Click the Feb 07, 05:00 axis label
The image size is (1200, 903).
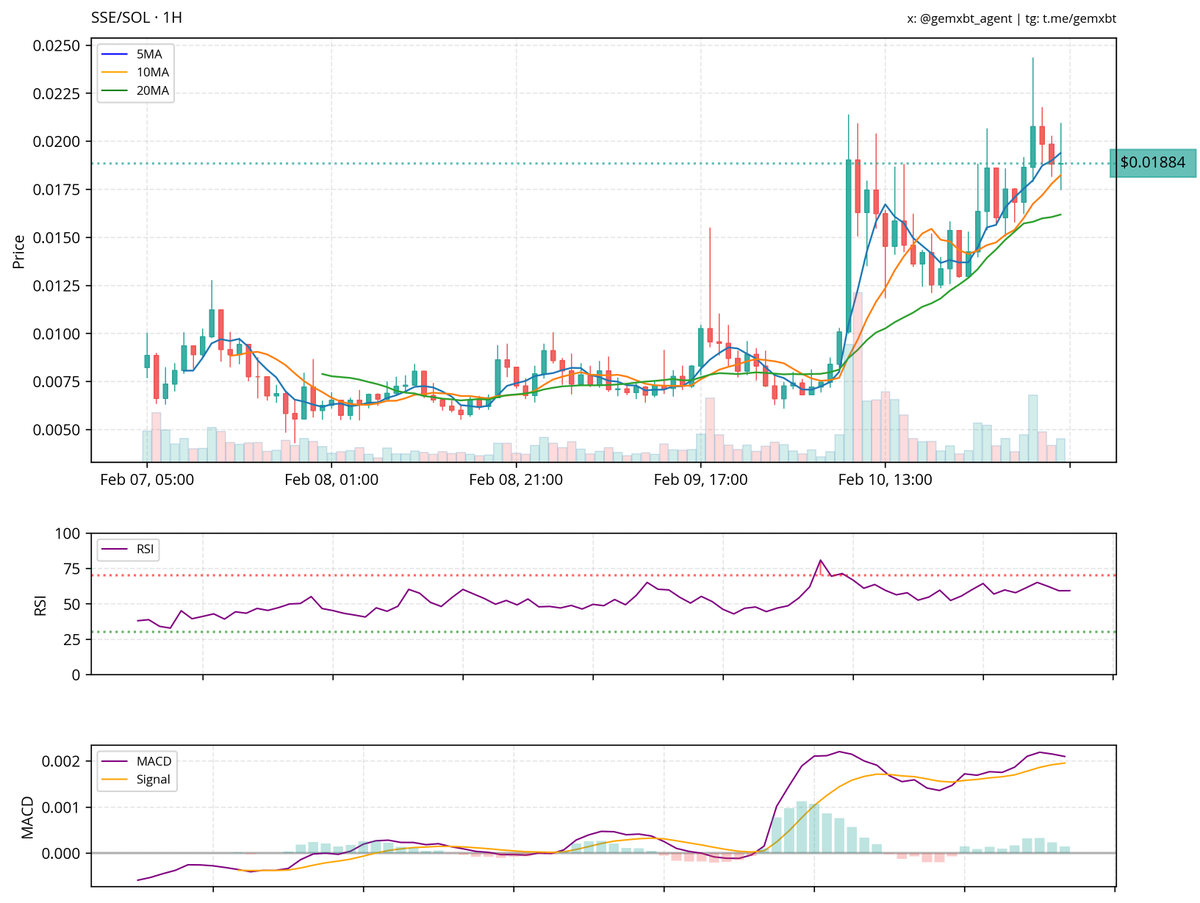click(147, 480)
